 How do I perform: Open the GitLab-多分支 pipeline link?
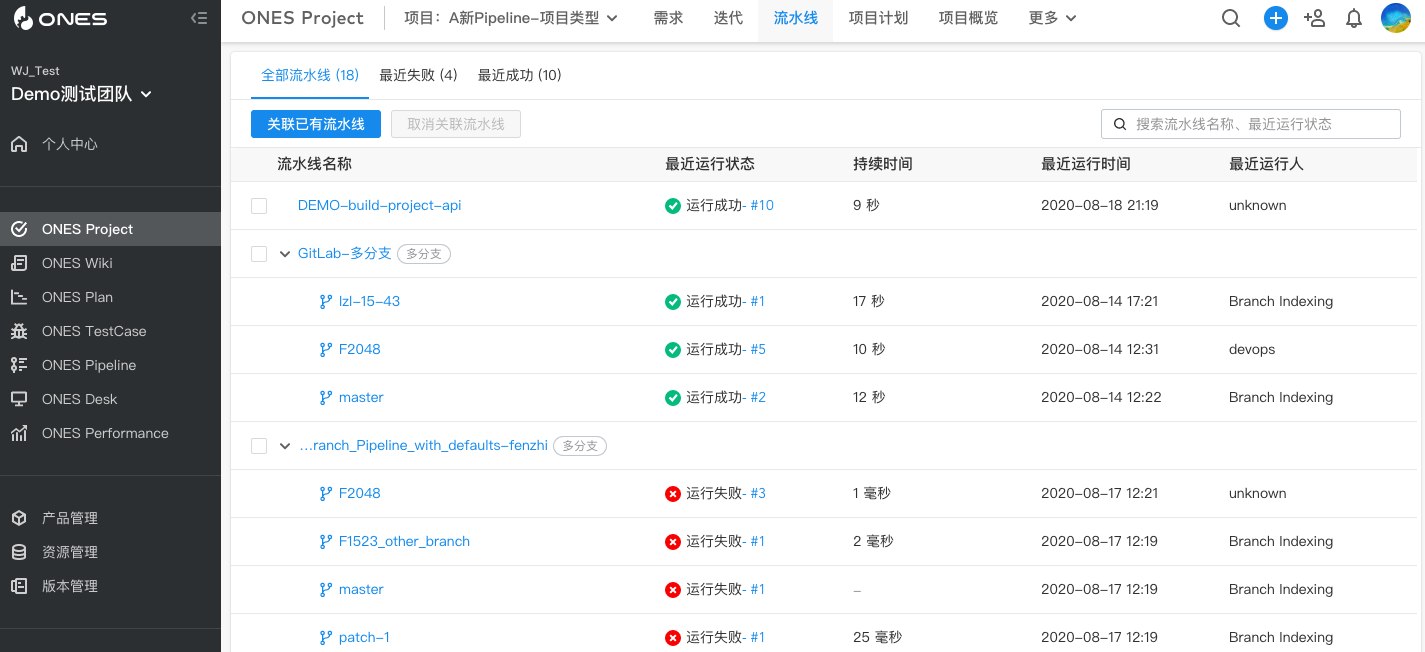pyautogui.click(x=344, y=253)
